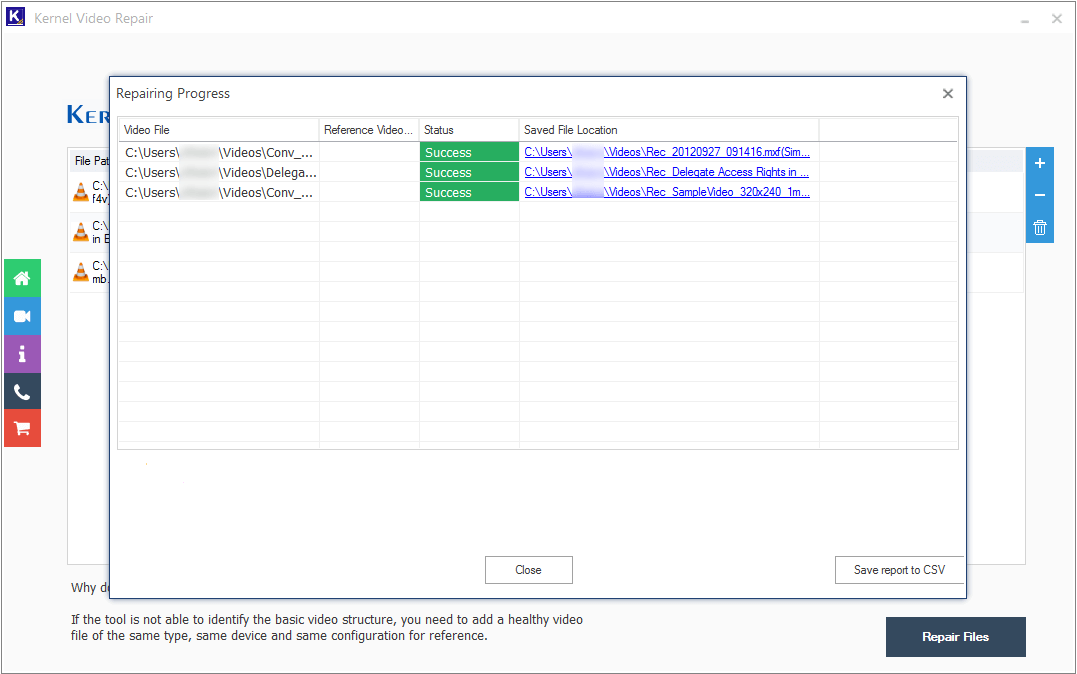Select the first row Videos\Conv_ video file cell
Image resolution: width=1077 pixels, height=674 pixels.
click(218, 153)
